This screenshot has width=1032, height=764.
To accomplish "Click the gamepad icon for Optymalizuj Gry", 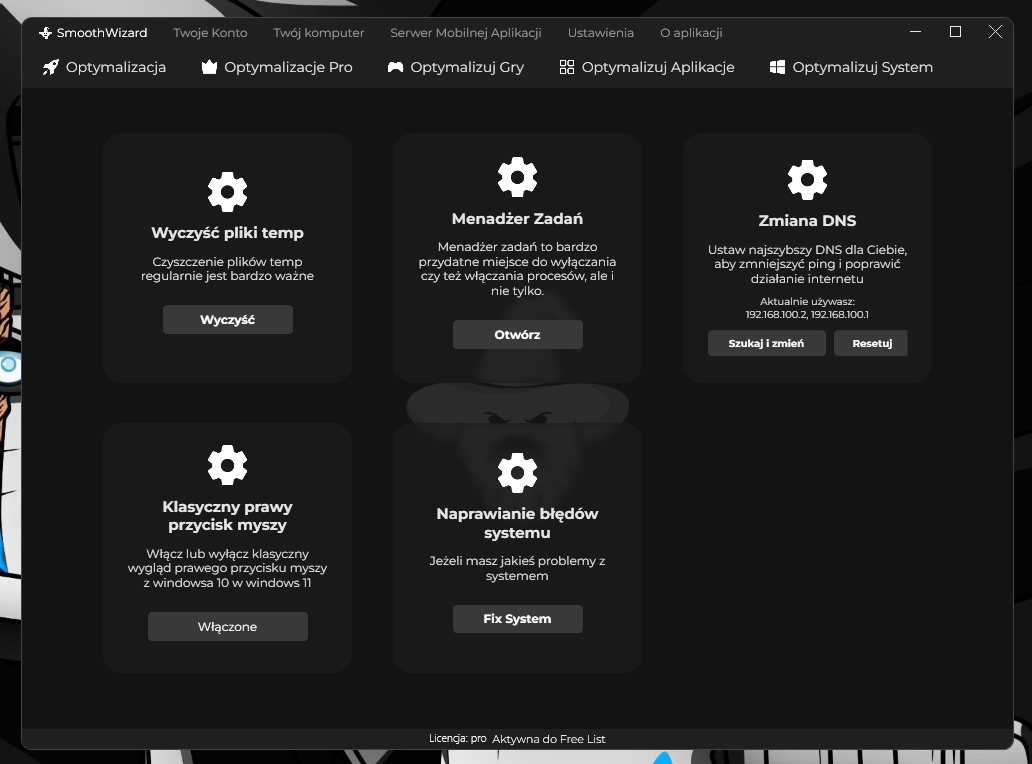I will (x=395, y=67).
